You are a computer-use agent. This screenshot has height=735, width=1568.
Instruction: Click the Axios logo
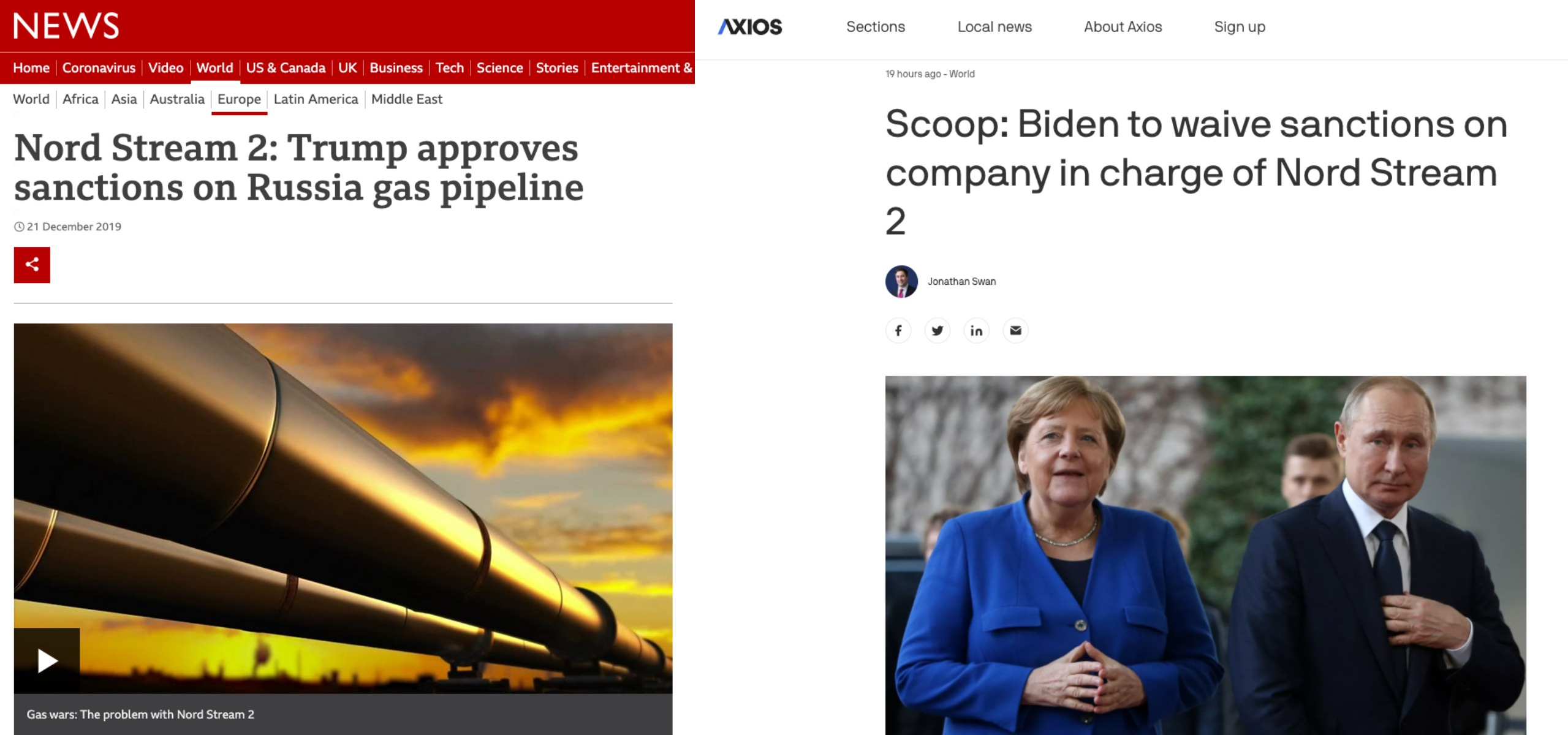tap(750, 27)
